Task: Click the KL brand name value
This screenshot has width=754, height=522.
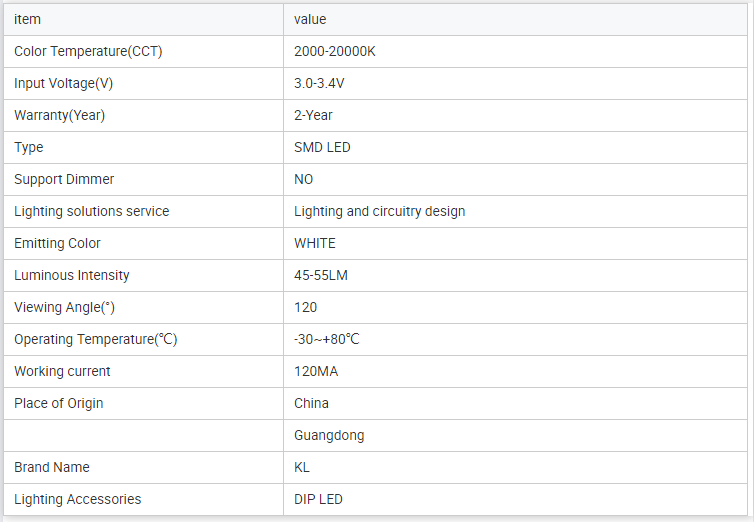Action: 303,467
